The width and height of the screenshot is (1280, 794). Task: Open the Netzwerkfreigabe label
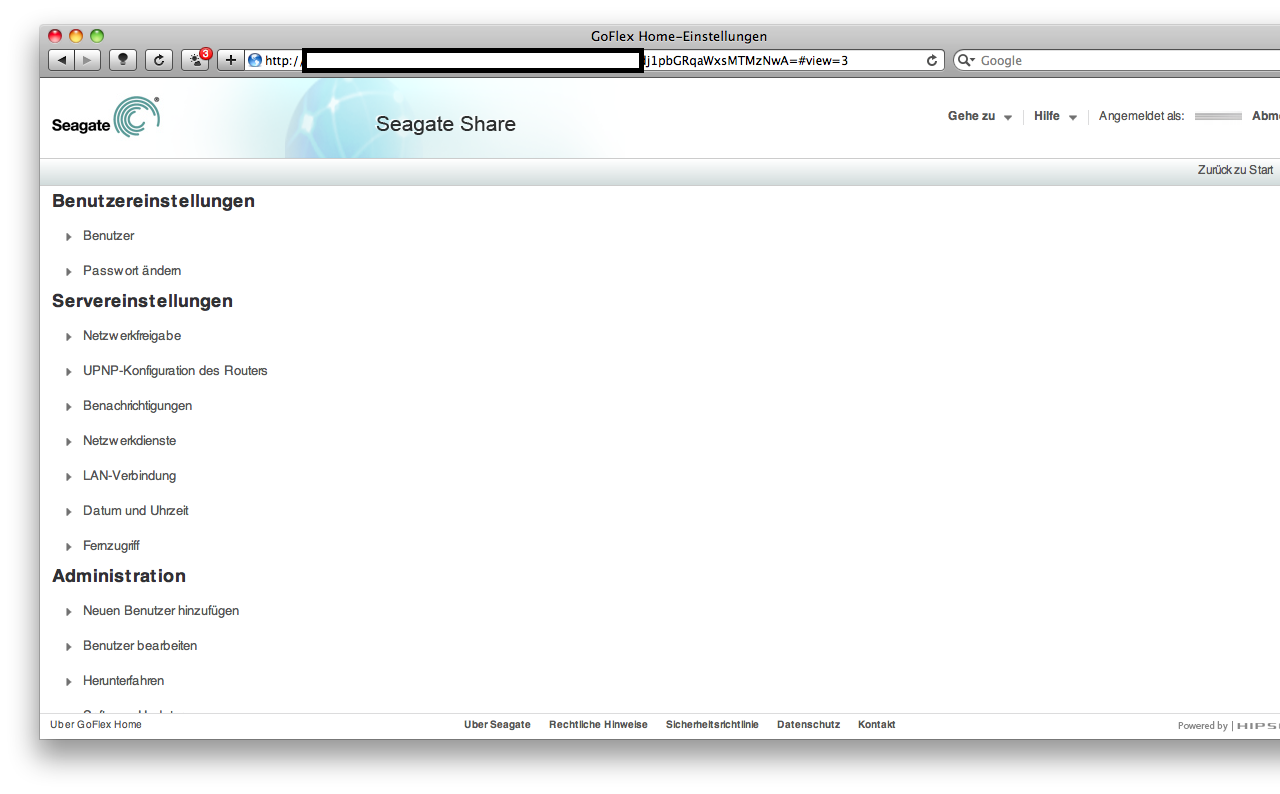coord(132,336)
